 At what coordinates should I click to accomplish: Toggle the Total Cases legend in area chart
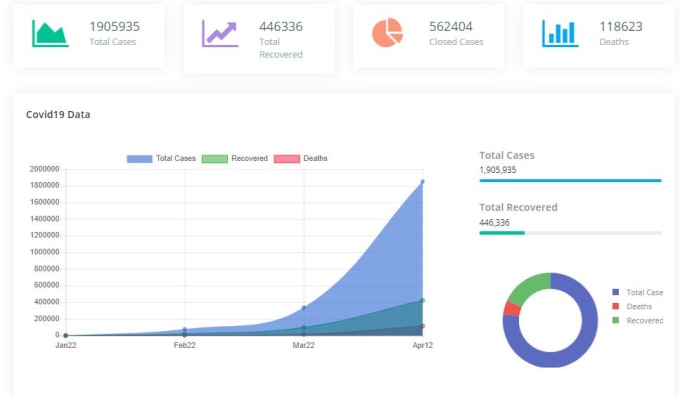point(161,159)
